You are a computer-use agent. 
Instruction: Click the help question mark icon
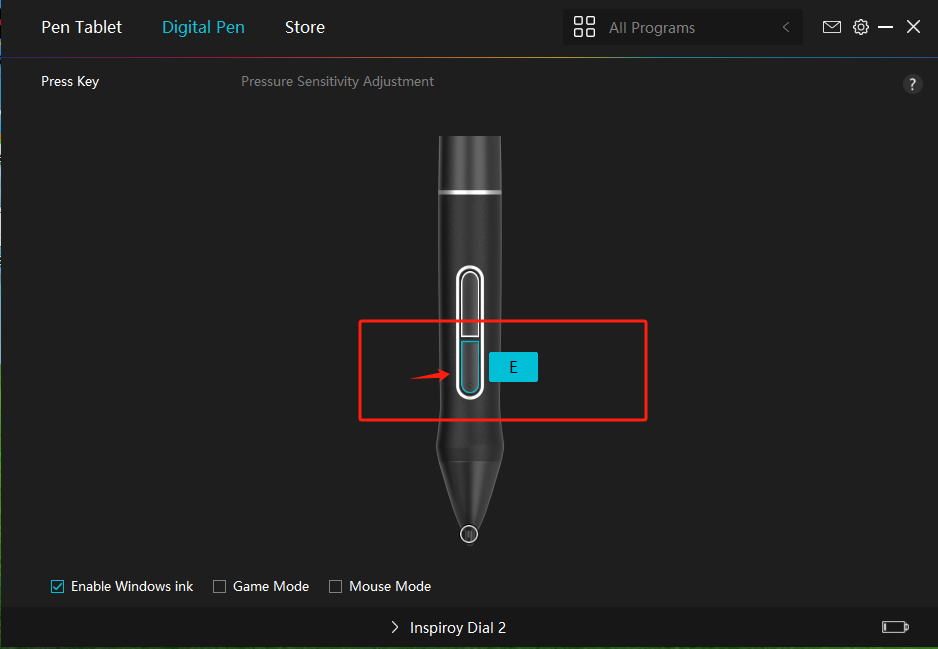click(912, 84)
